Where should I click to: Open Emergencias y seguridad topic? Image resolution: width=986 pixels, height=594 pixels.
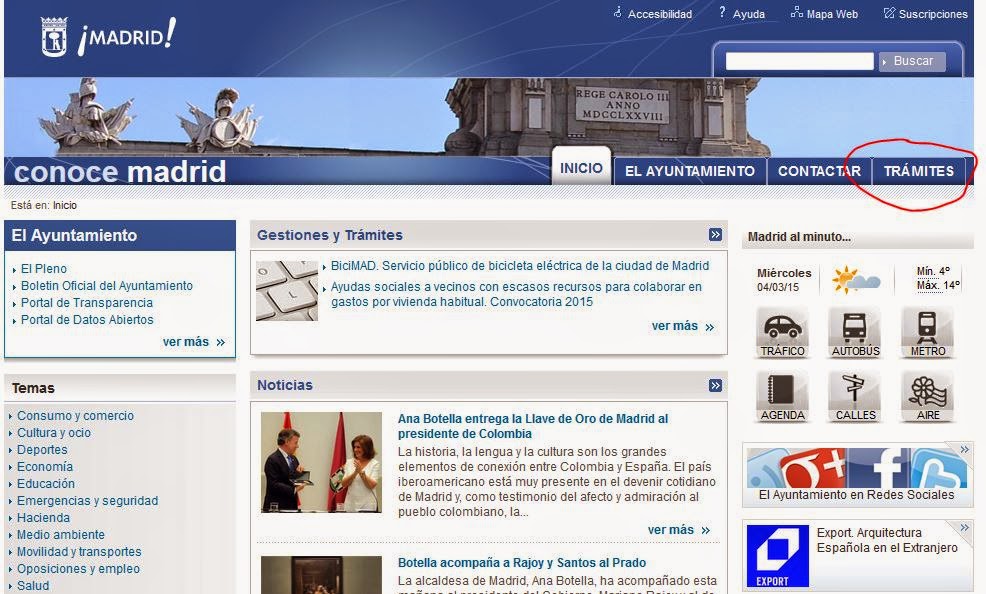click(x=87, y=500)
